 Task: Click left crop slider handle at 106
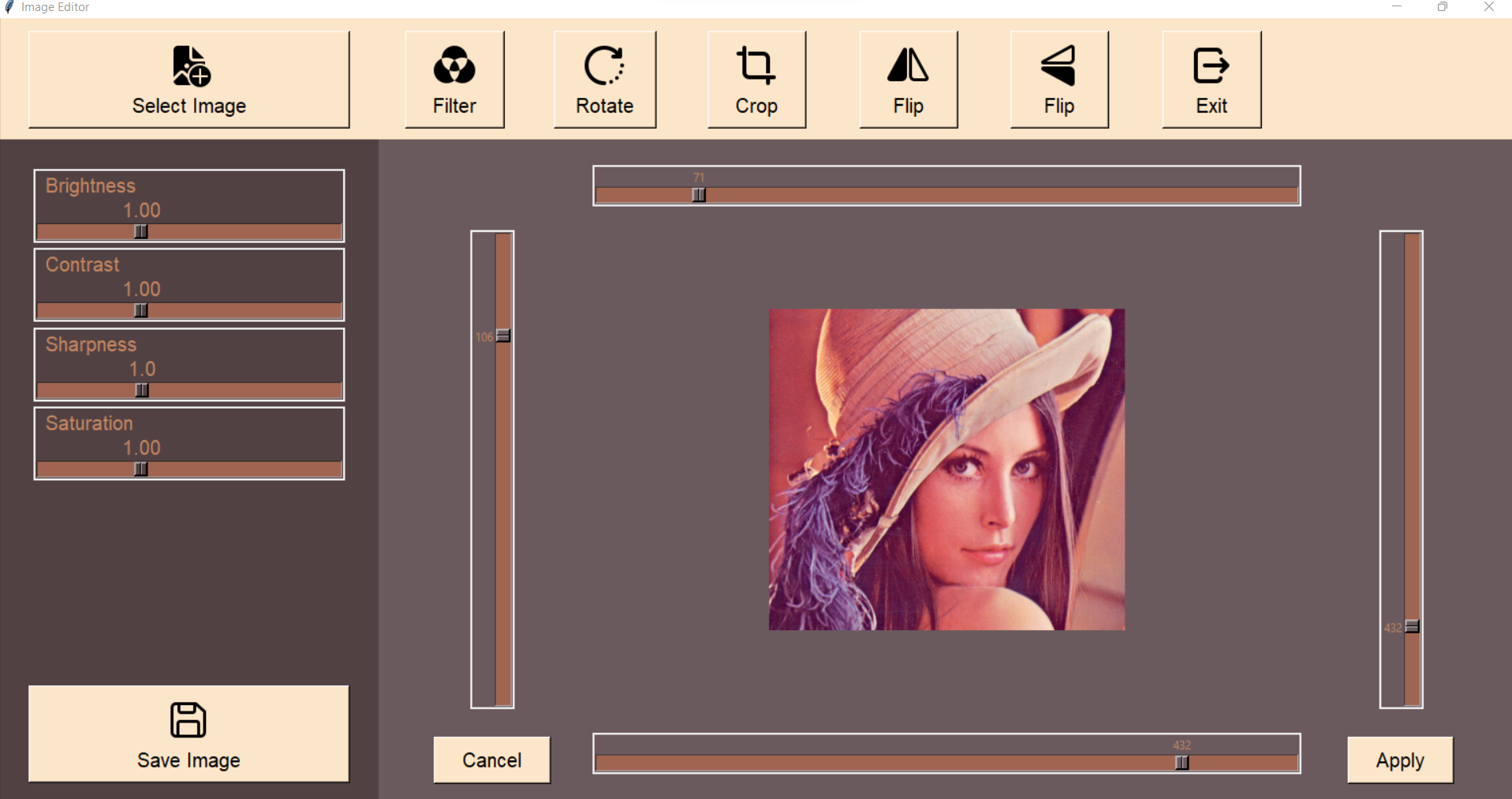click(x=503, y=336)
